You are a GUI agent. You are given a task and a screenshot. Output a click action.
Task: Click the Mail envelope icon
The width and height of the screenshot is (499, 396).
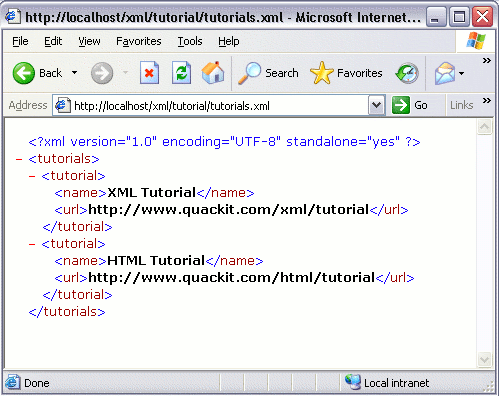coord(445,73)
